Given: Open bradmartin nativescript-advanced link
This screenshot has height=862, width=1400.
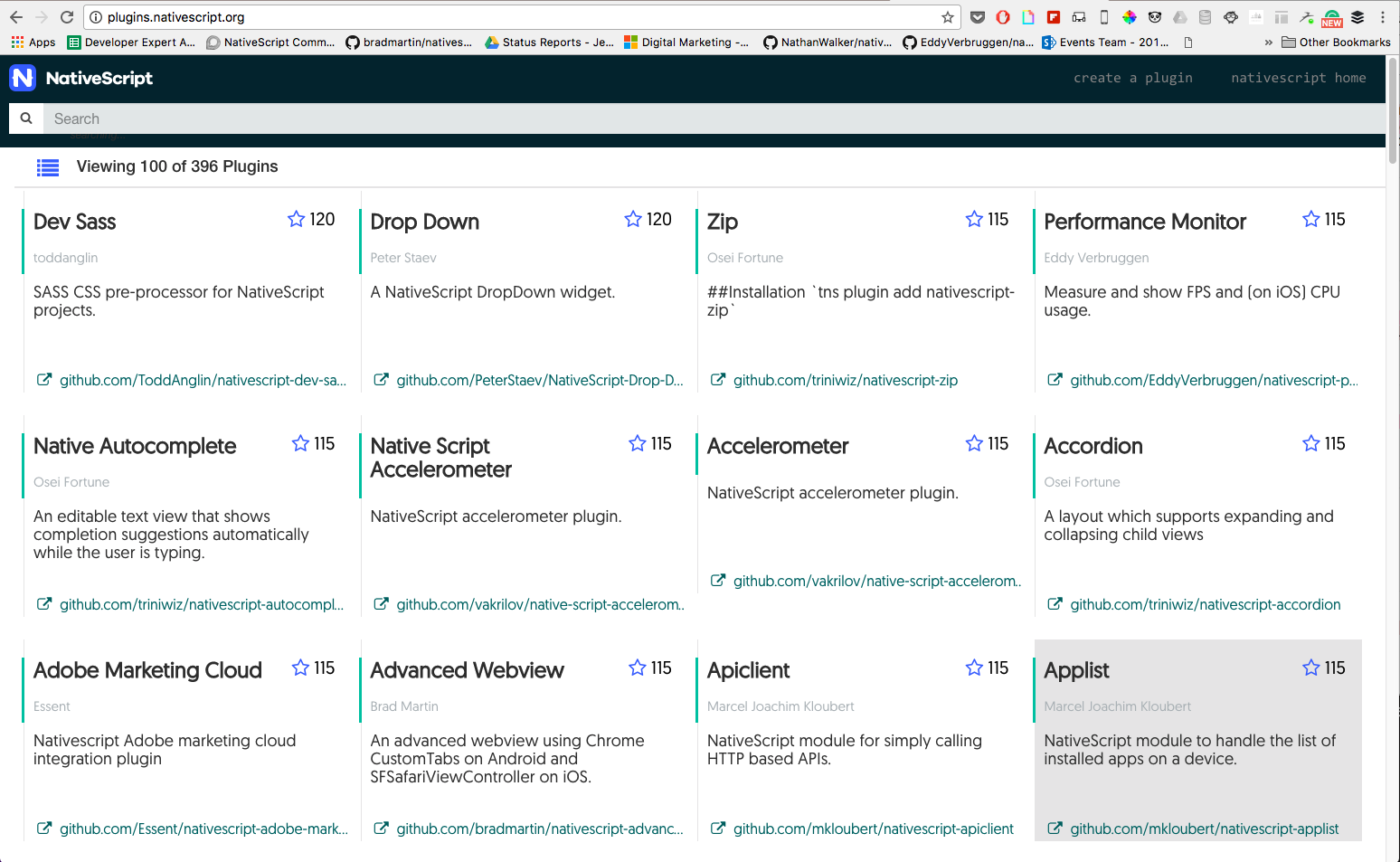Looking at the screenshot, I should [x=540, y=829].
